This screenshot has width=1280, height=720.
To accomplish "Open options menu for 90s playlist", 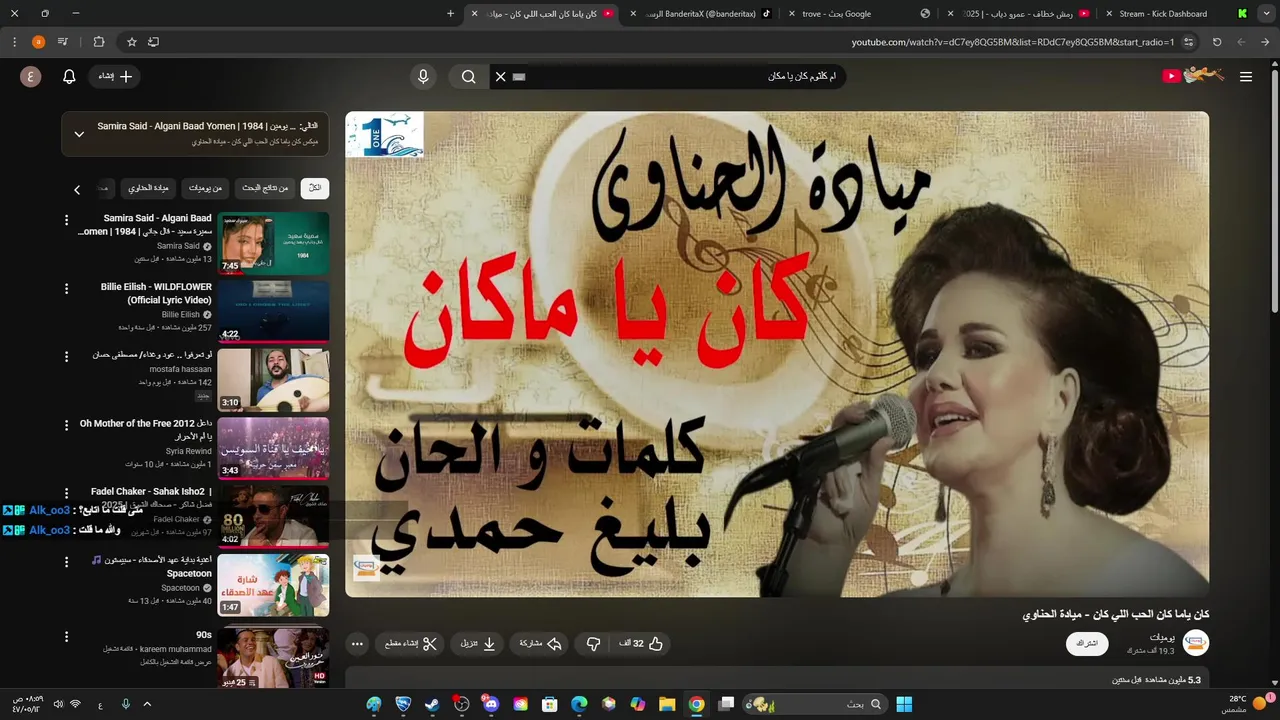I will pyautogui.click(x=67, y=636).
